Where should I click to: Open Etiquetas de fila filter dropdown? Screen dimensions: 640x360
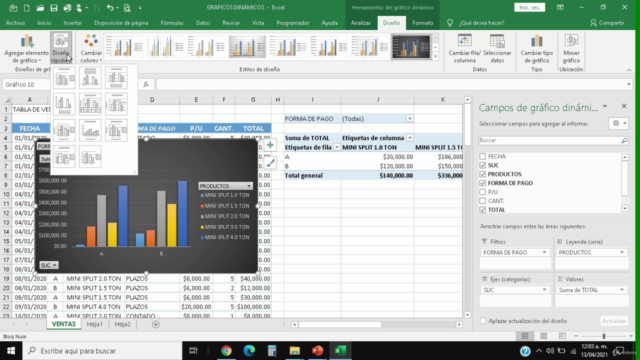(337, 147)
